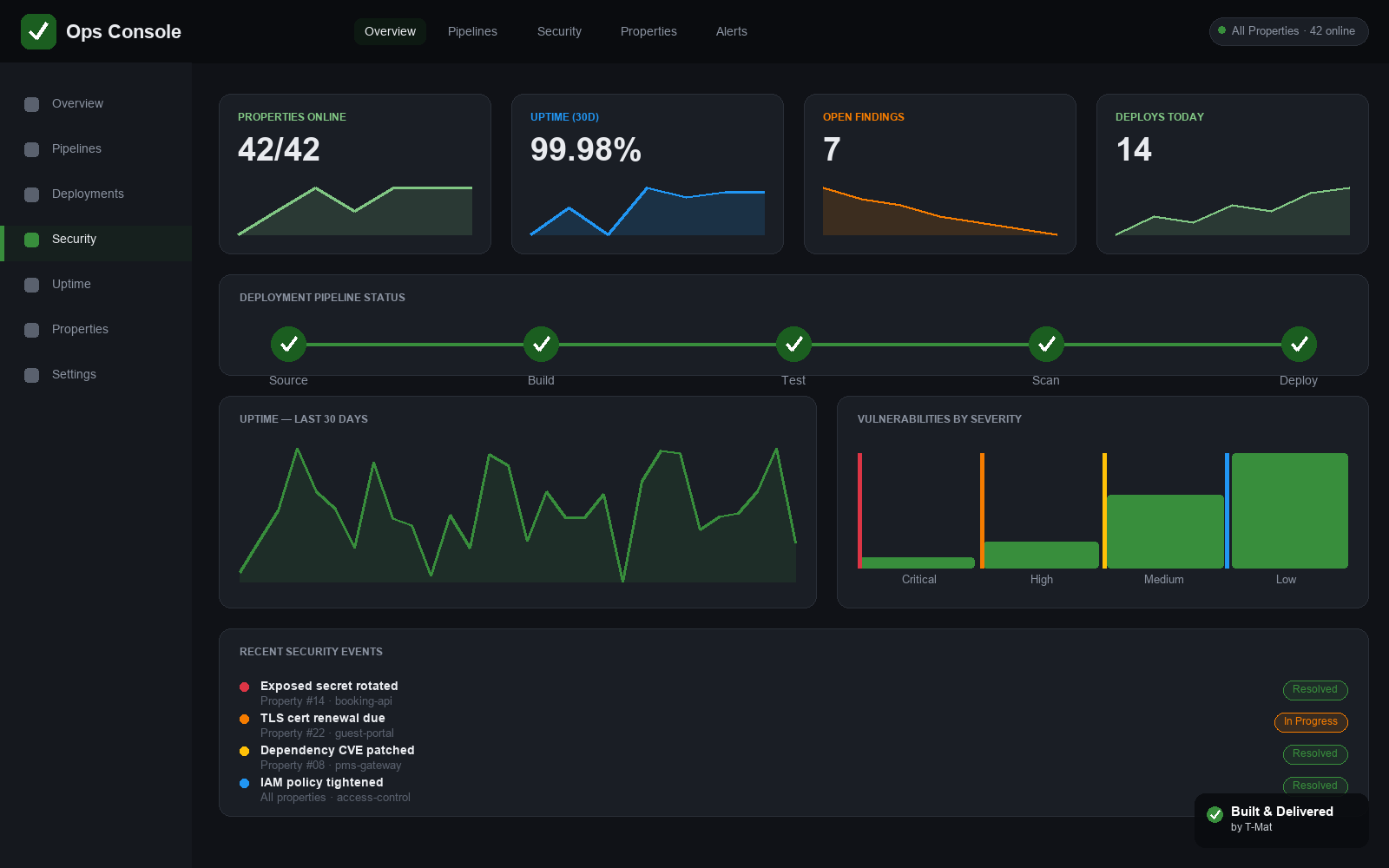This screenshot has height=868, width=1389.
Task: Click blue dot beside IAM policy tightened
Action: coord(244,783)
